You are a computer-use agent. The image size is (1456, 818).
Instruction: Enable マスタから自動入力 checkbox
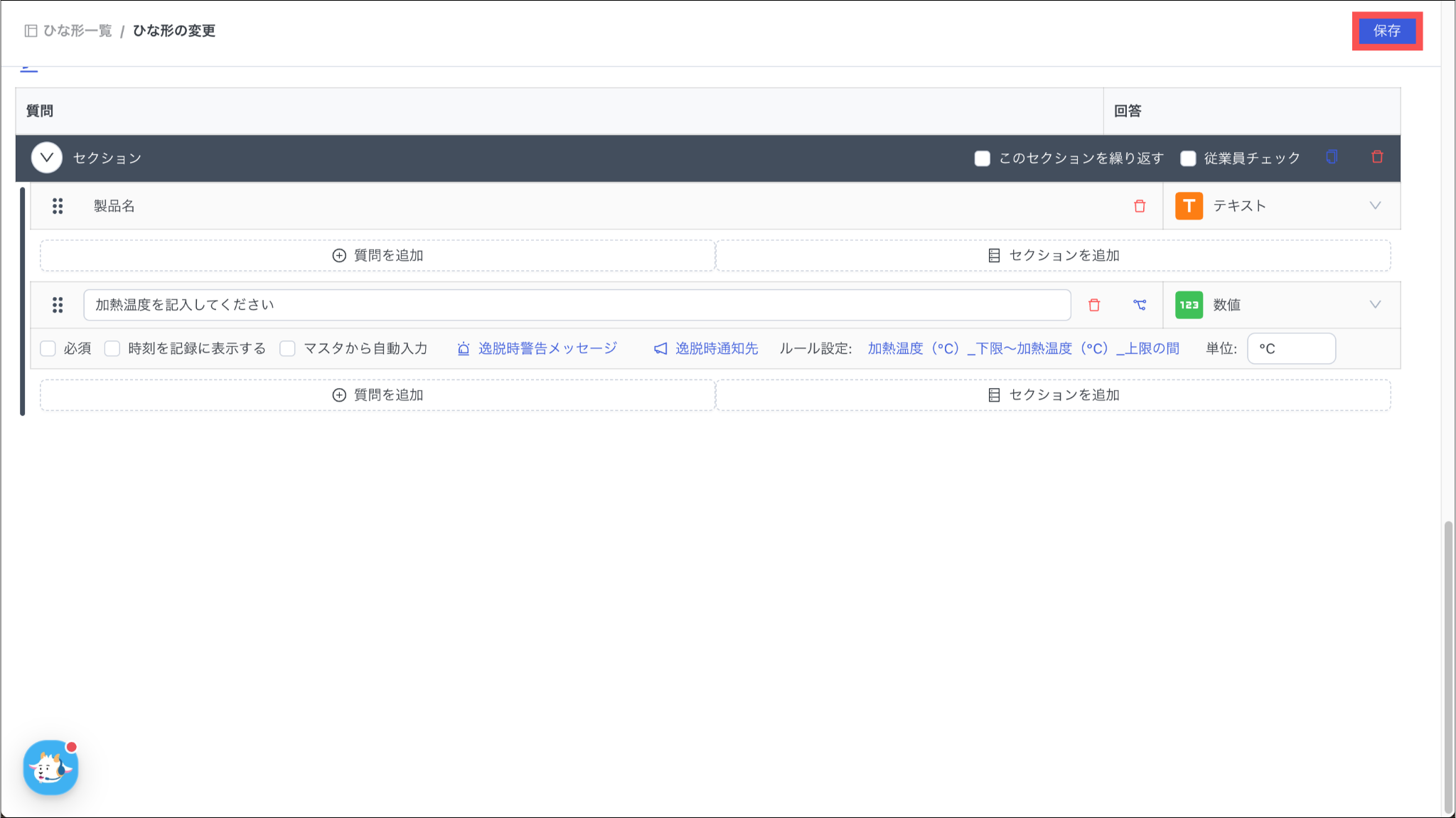coord(287,348)
